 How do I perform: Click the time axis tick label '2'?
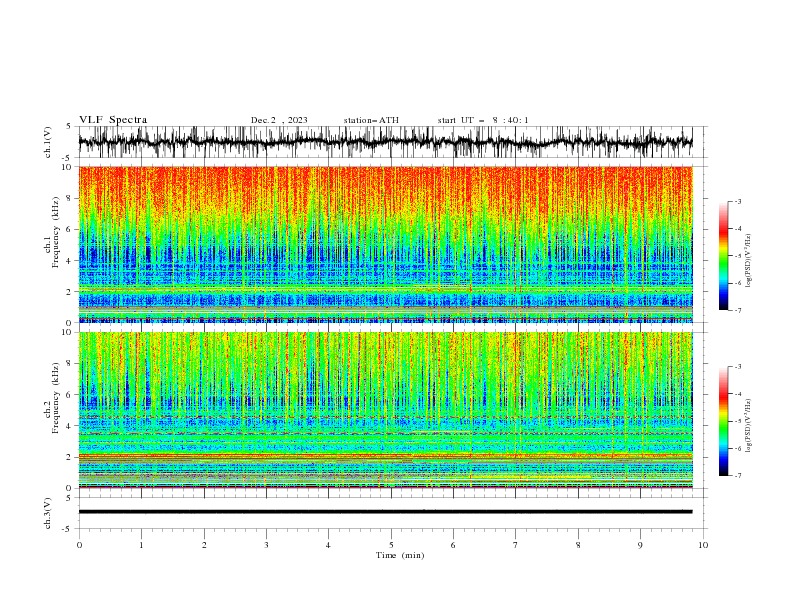(x=204, y=545)
